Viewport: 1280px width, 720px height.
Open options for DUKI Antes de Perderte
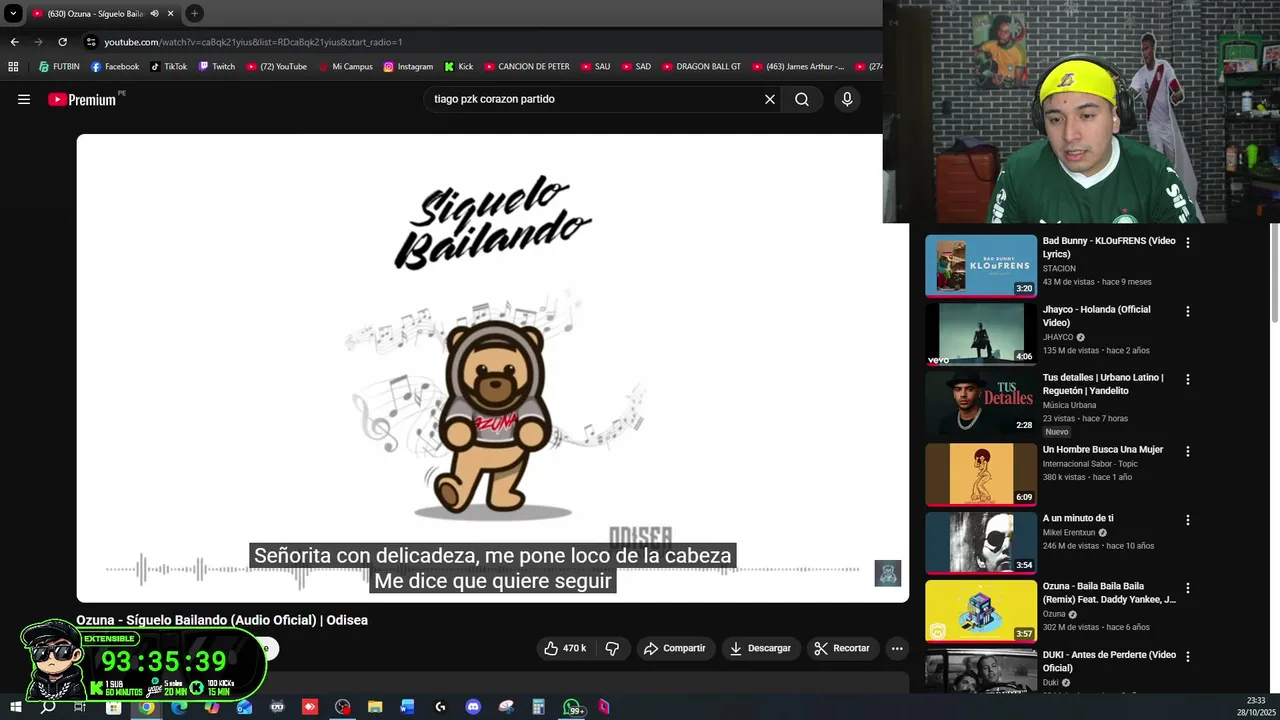click(x=1188, y=656)
